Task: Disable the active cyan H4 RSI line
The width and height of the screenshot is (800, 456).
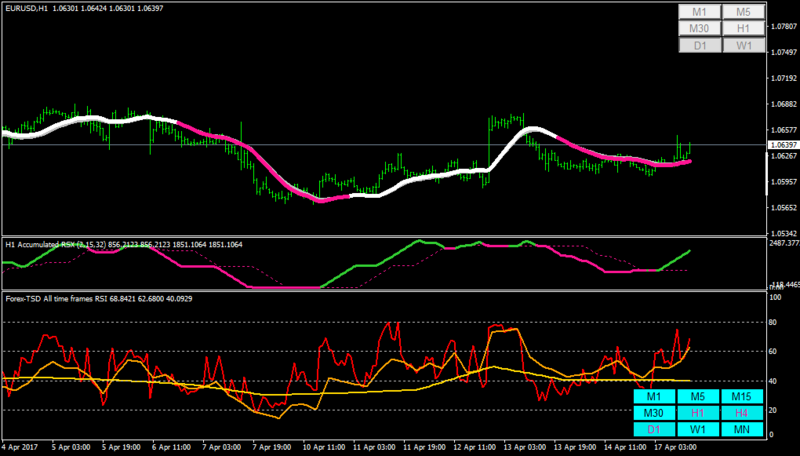Action: [x=742, y=413]
